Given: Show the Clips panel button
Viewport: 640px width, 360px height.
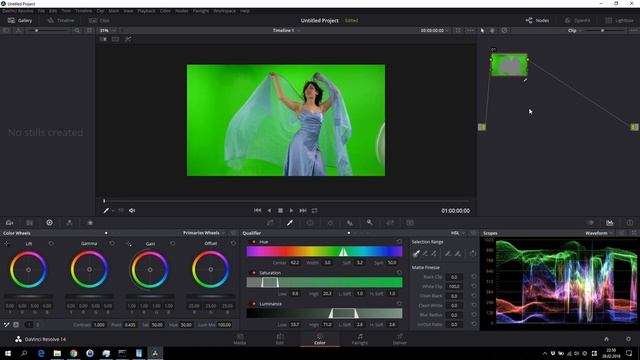Looking at the screenshot, I should (x=99, y=20).
